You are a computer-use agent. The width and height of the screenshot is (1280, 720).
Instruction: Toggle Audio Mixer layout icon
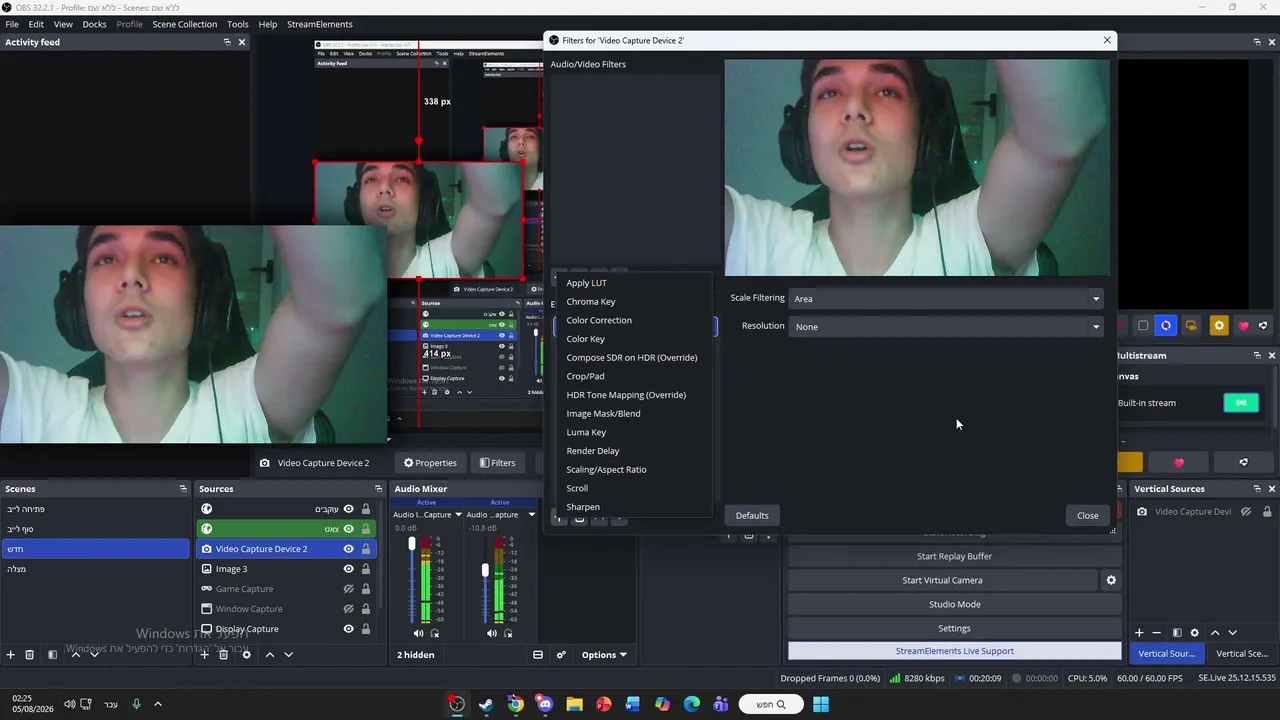[x=538, y=655]
